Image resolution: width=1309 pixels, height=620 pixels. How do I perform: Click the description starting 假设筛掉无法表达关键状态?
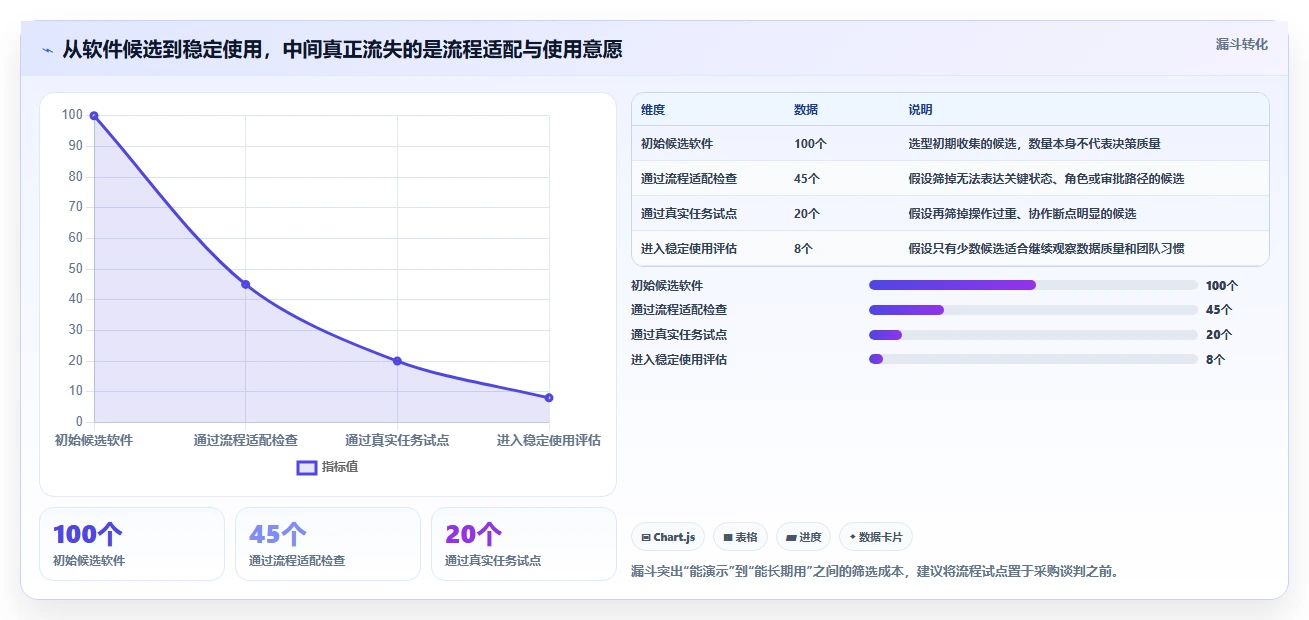(x=1046, y=179)
